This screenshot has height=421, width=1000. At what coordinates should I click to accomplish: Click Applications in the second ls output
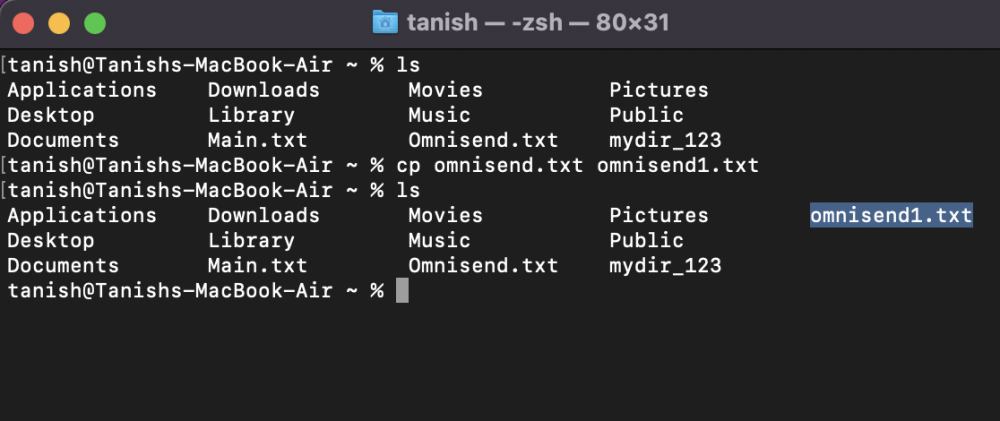point(82,216)
